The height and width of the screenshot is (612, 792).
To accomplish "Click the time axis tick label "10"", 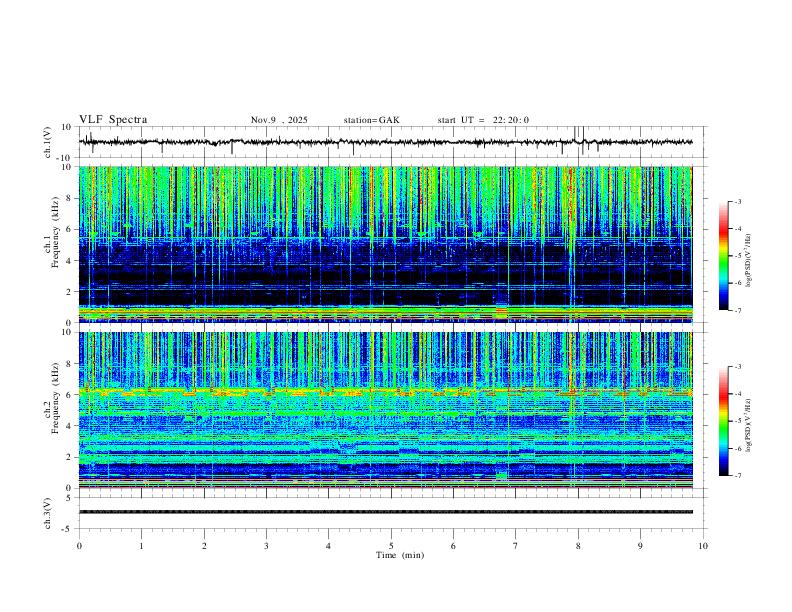I will point(703,546).
